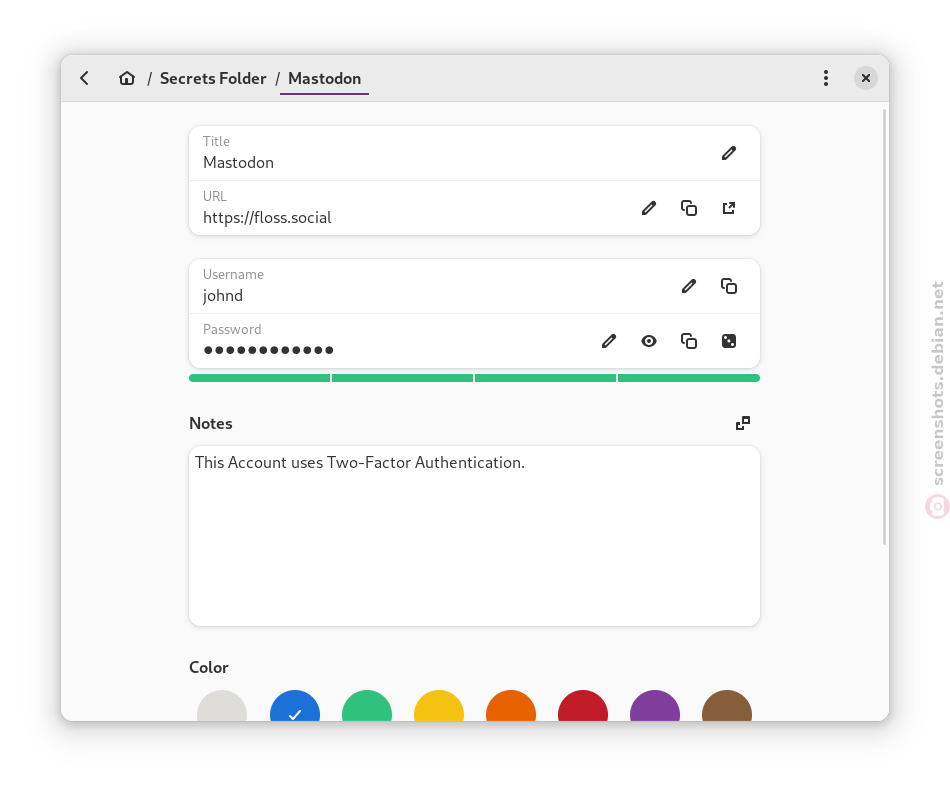Navigate to Secrets Folder breadcrumb
The width and height of the screenshot is (950, 788).
213,78
